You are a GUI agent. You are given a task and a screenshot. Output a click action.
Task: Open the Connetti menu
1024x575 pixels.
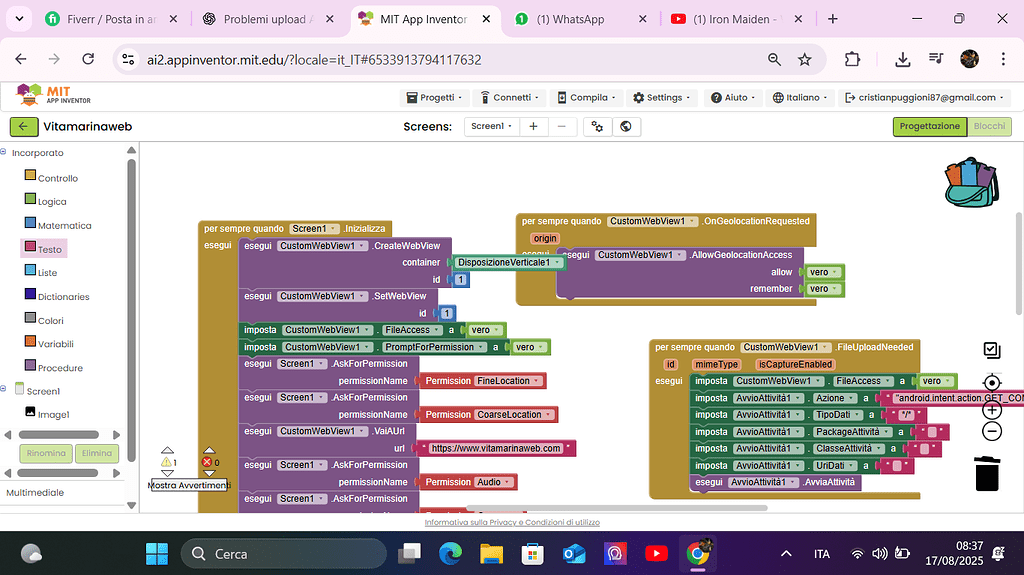[509, 97]
